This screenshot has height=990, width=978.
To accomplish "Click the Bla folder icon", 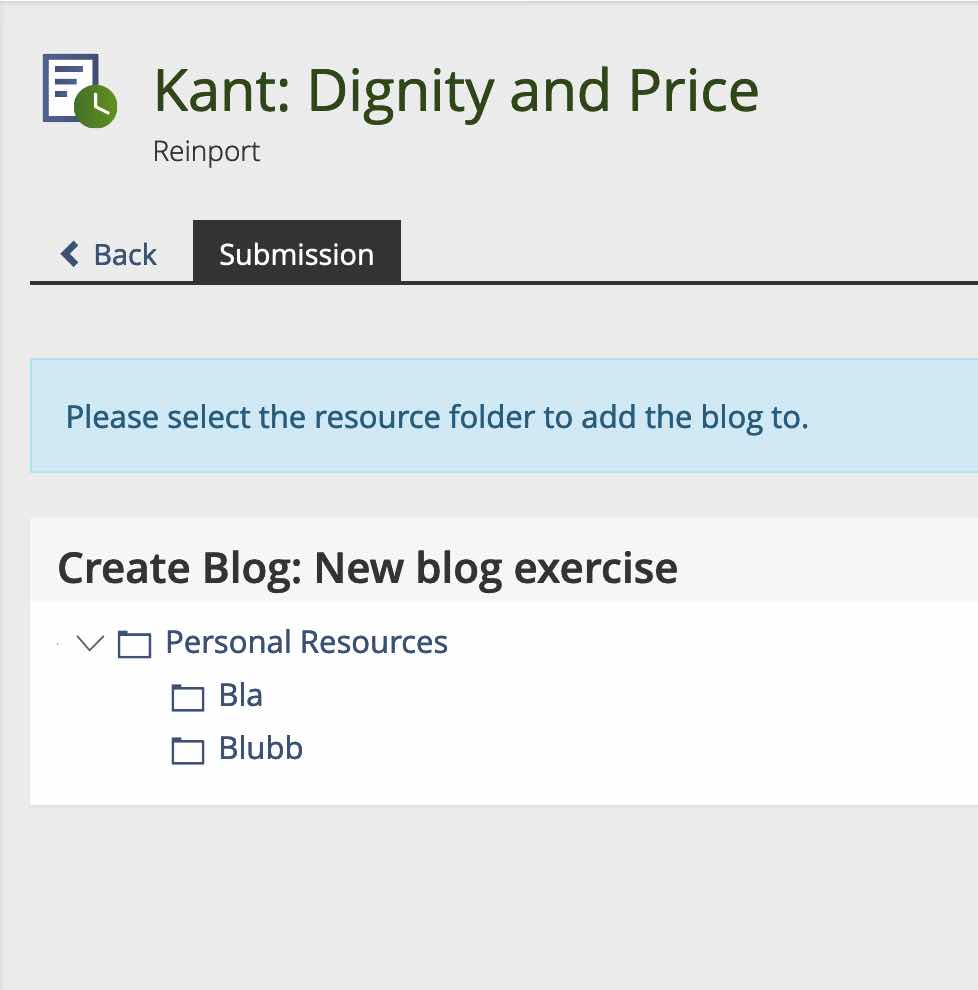I will click(188, 697).
